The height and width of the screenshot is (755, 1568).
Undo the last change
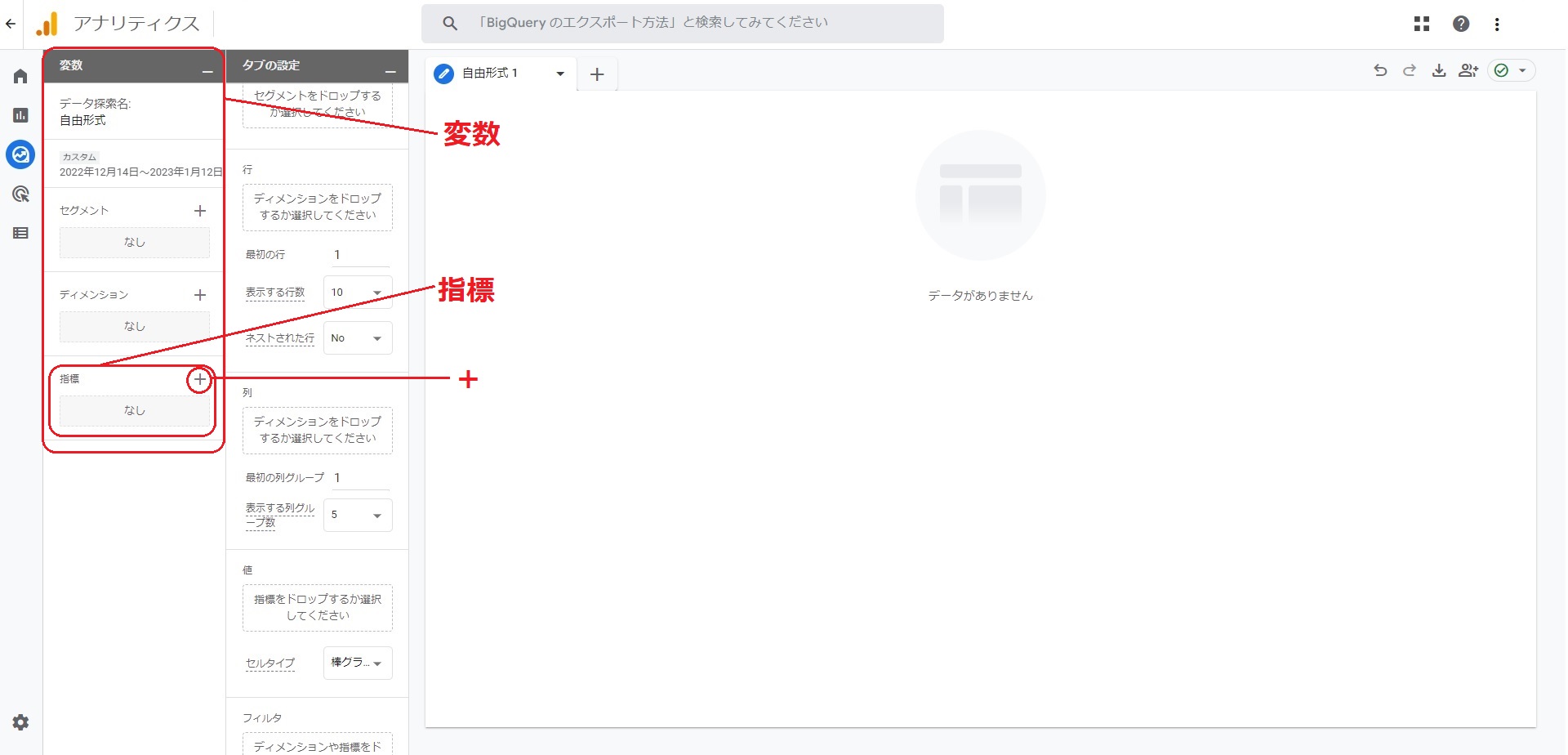(1380, 70)
